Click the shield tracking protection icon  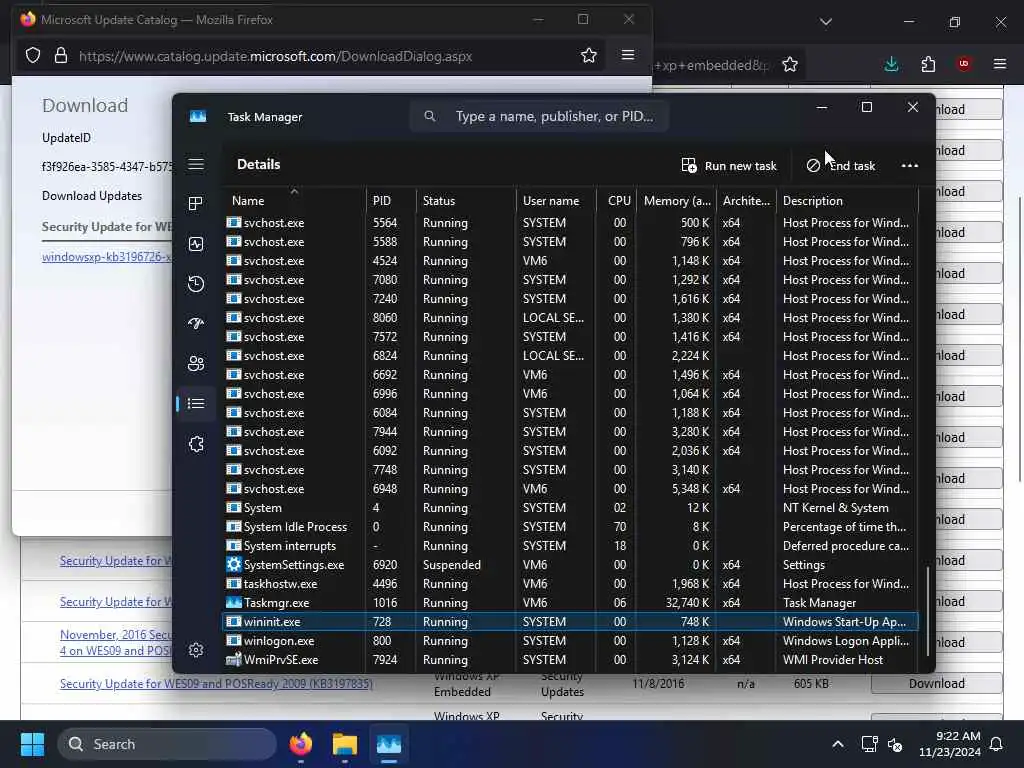point(33,56)
